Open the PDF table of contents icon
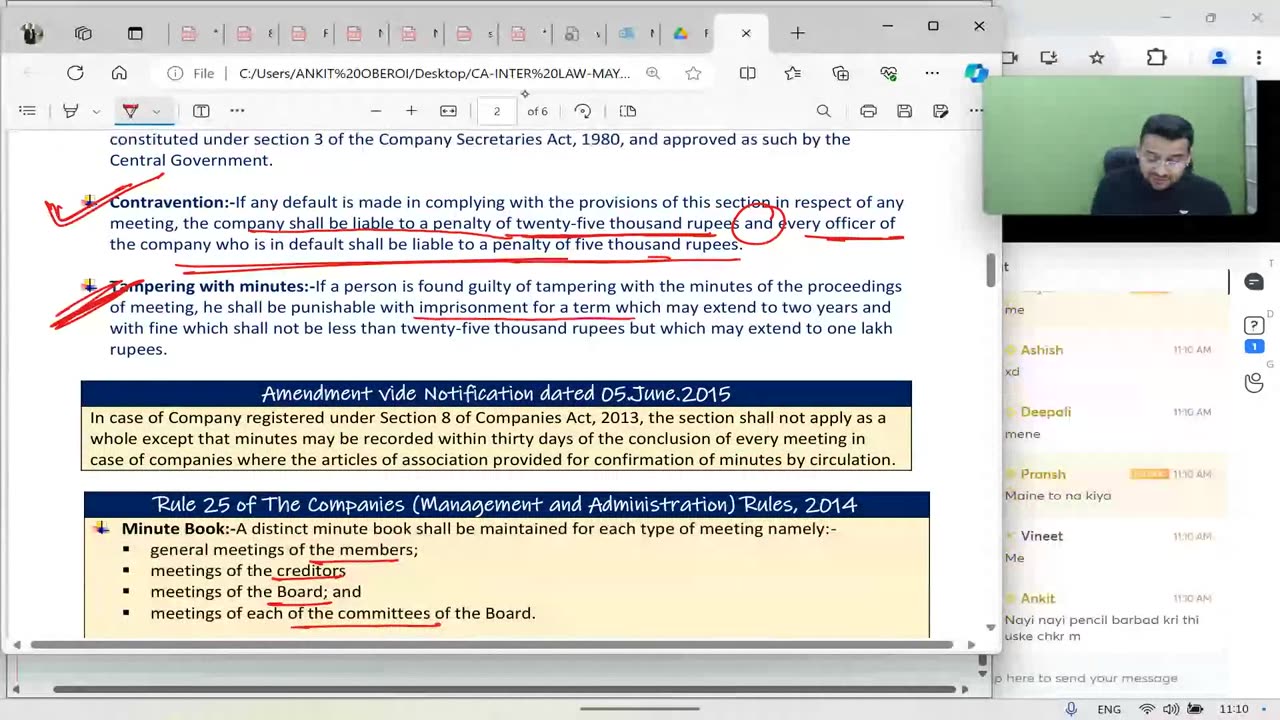The height and width of the screenshot is (720, 1280). (28, 111)
